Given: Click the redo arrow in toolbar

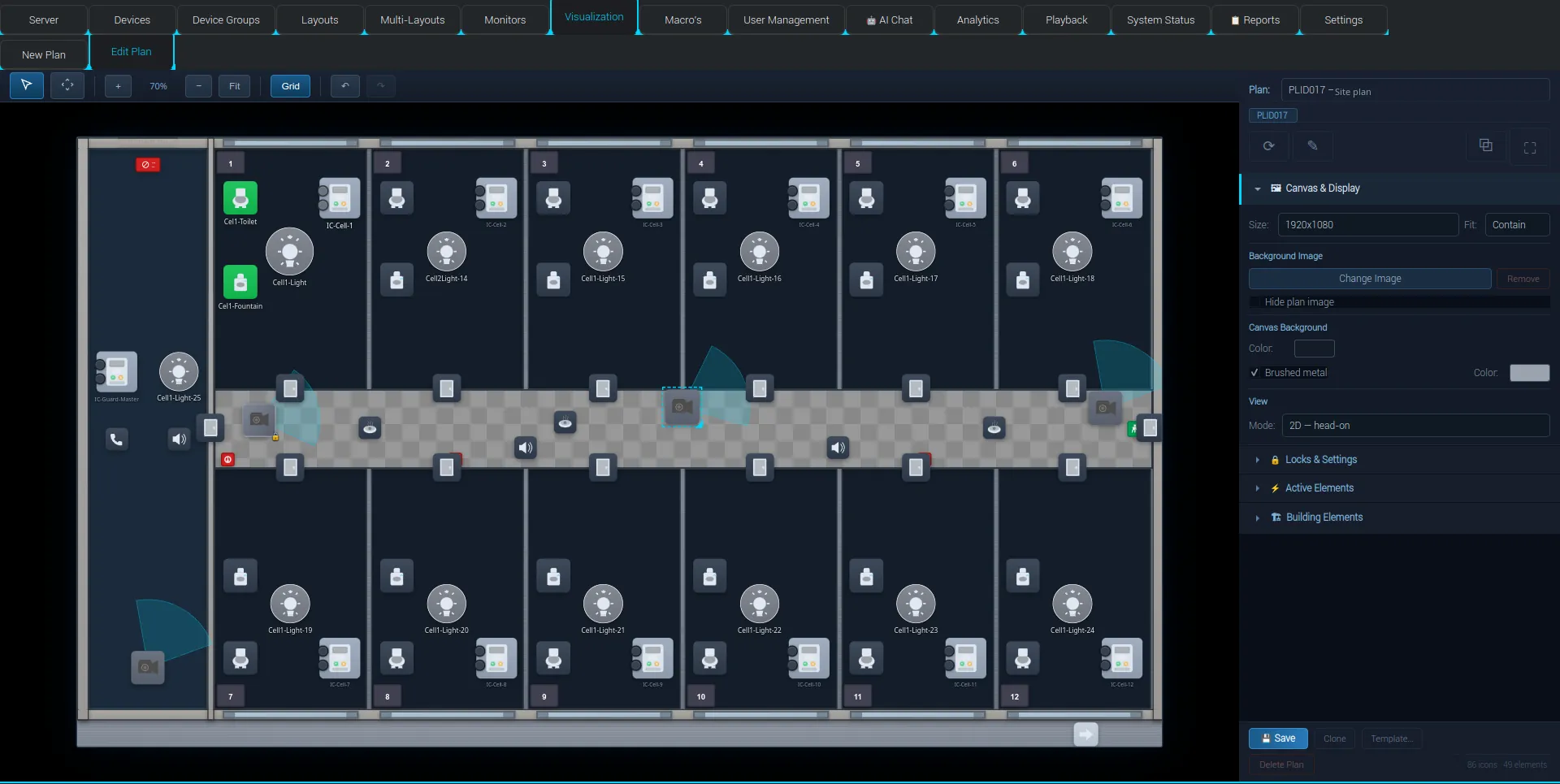Looking at the screenshot, I should (380, 85).
